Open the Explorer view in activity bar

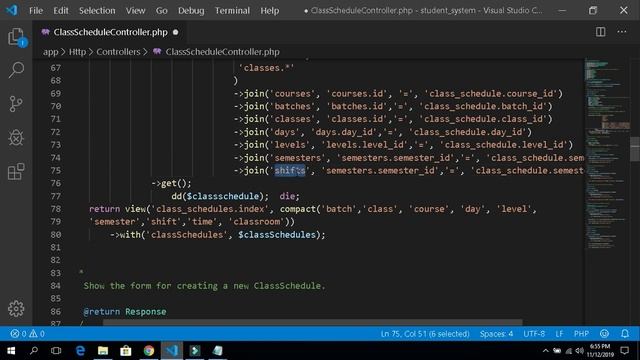16,37
